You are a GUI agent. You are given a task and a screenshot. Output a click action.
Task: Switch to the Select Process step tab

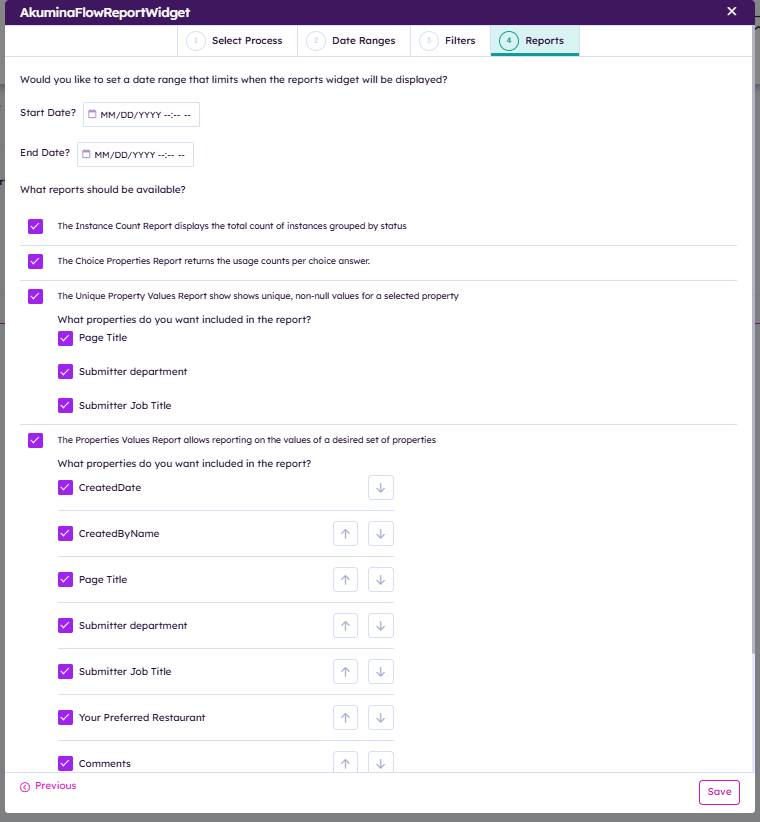pos(237,41)
